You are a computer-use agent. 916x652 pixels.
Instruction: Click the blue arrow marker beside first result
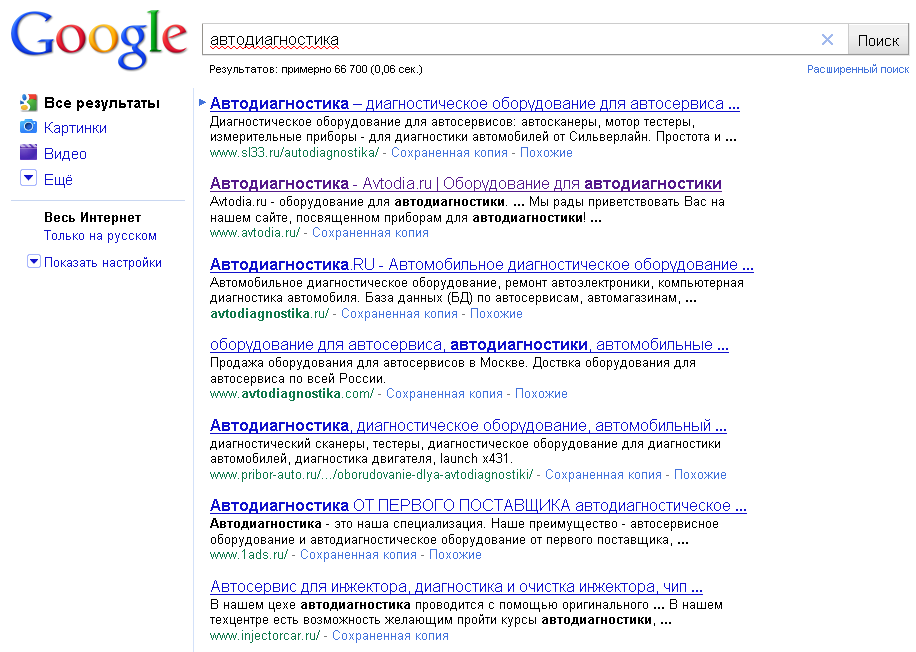[x=201, y=102]
